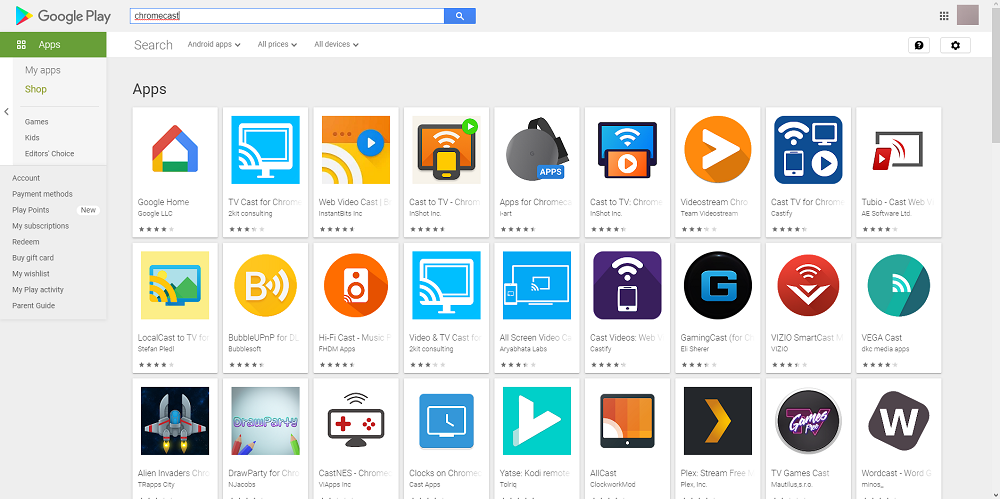This screenshot has width=1000, height=499.
Task: Collapse the sidebar with left chevron
Action: [6, 112]
